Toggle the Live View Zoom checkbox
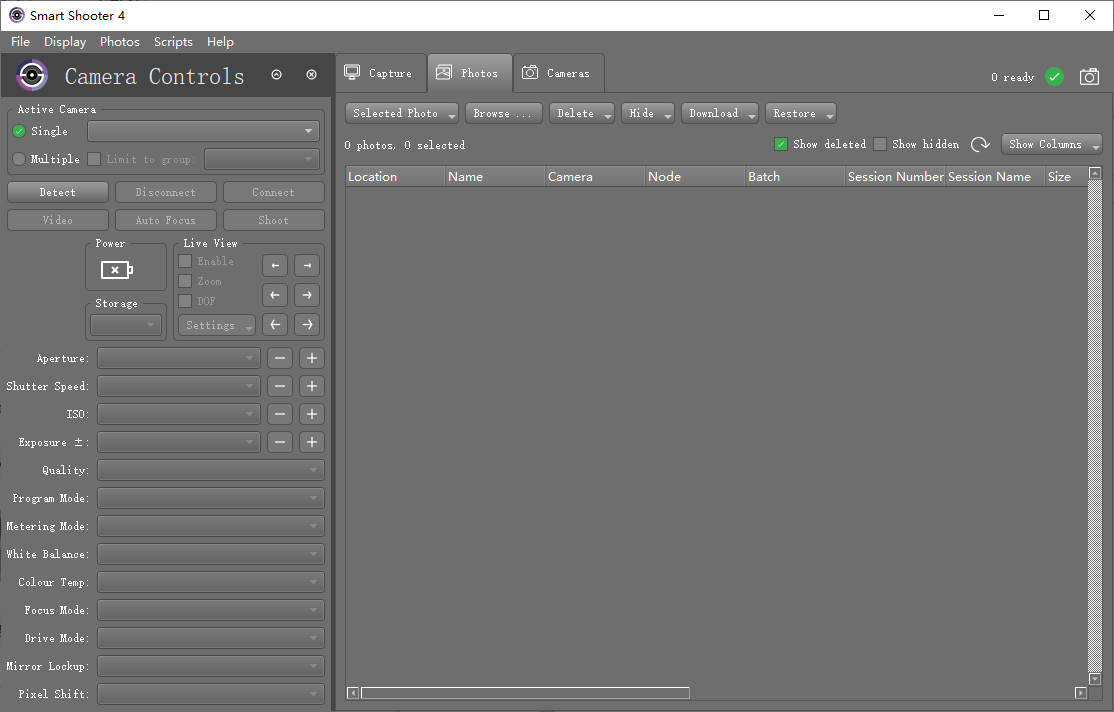The height and width of the screenshot is (712, 1114). coord(185,281)
